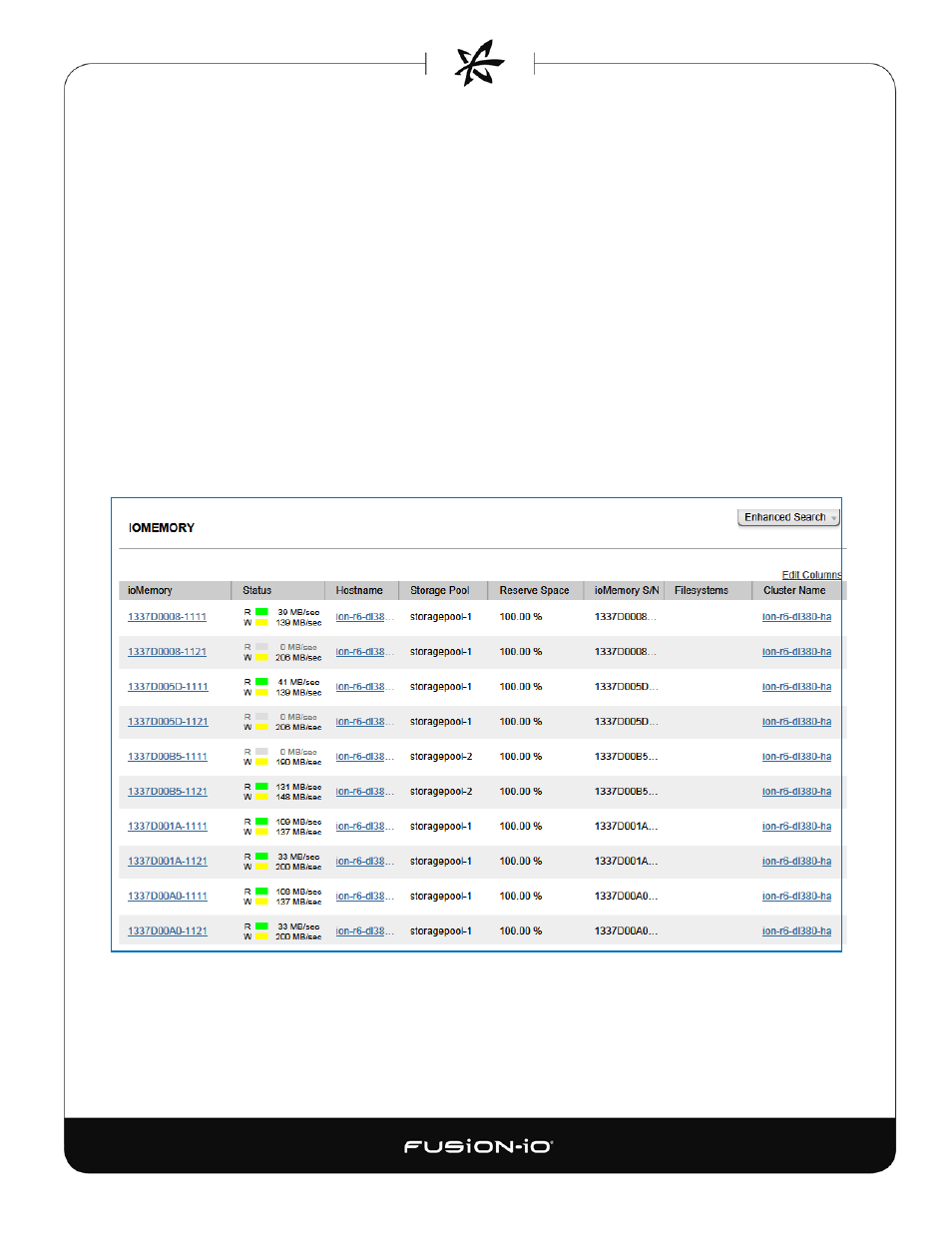
Task: Open ioMemory device 1337D001A-1111
Action: [x=168, y=827]
